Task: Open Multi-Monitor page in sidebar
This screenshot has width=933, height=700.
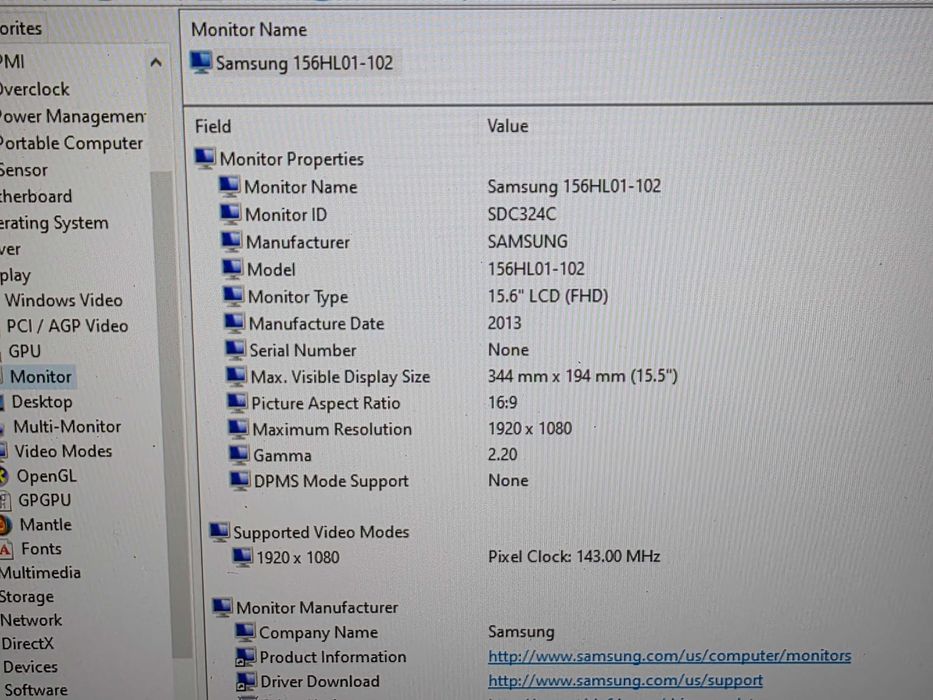Action: (x=67, y=427)
